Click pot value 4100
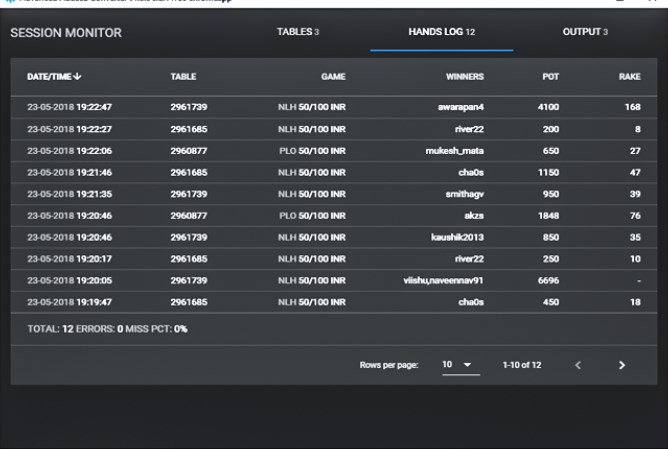668x449 pixels. [x=548, y=107]
